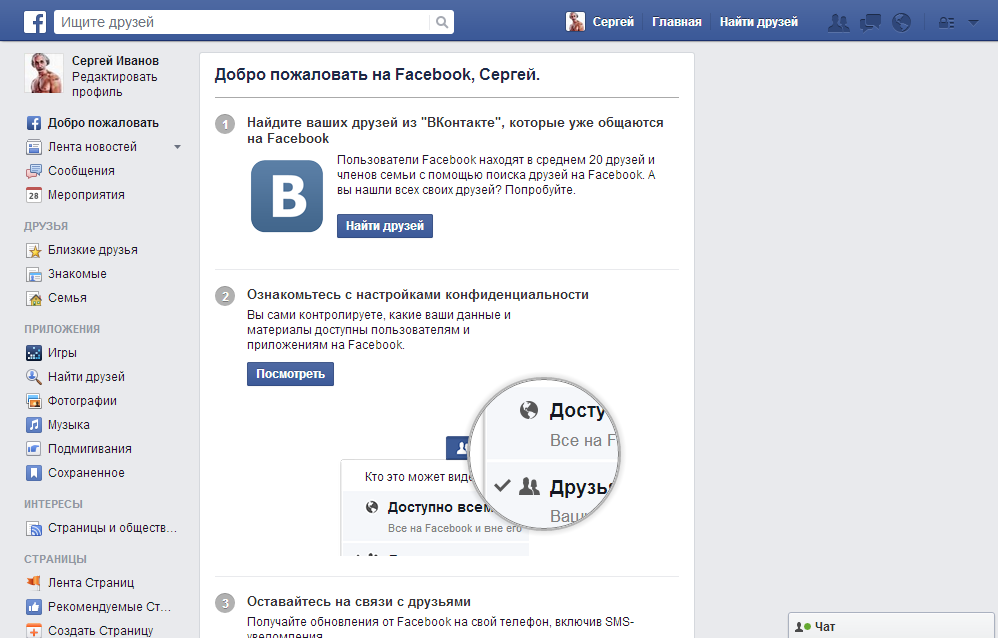Click the Семья house icon
Image resolution: width=998 pixels, height=638 pixels.
[x=34, y=298]
